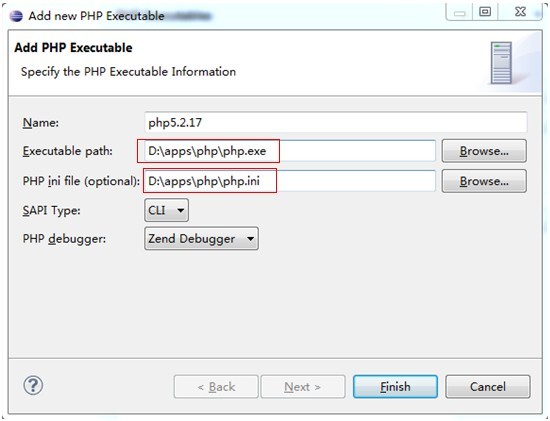Click the arrow of the SAPI Type combo

[181, 211]
